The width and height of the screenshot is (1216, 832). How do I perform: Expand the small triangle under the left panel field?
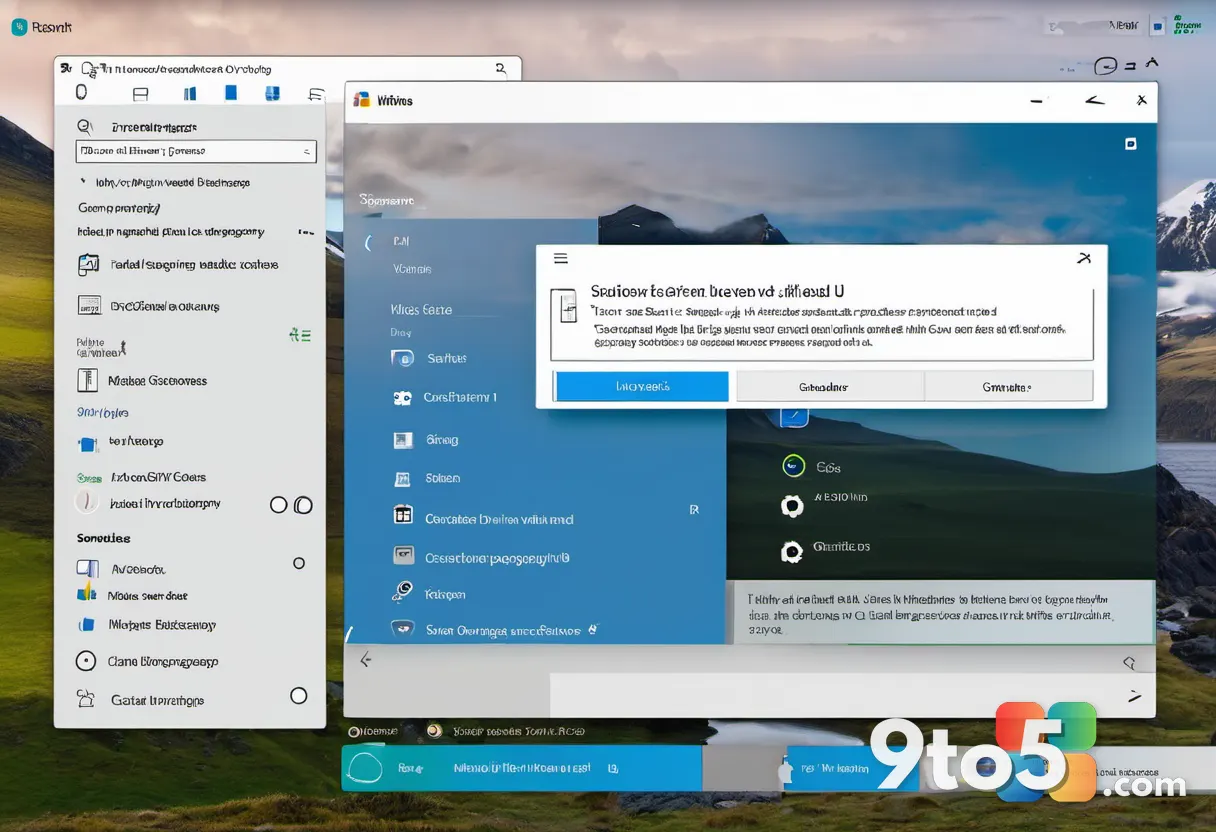coord(83,182)
